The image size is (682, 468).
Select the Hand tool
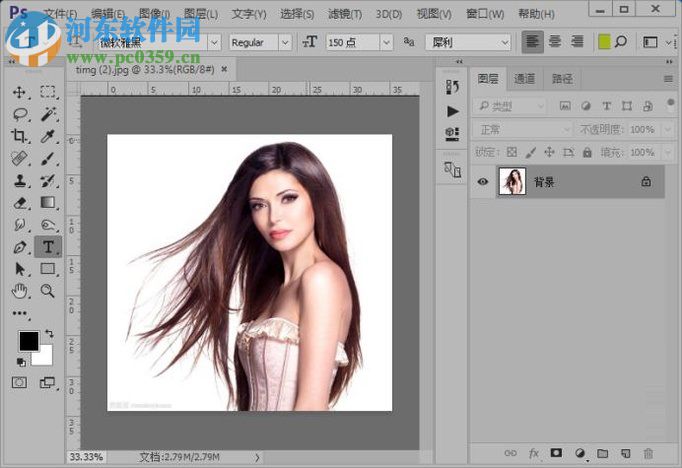(x=20, y=290)
